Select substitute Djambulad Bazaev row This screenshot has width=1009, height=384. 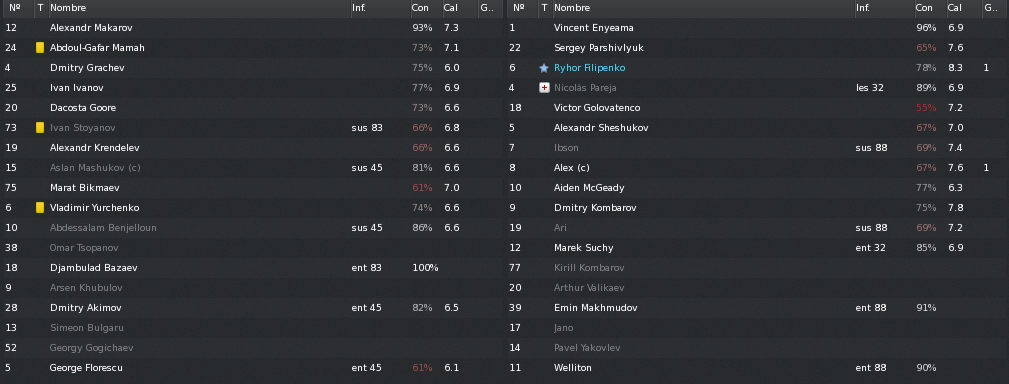coord(252,267)
